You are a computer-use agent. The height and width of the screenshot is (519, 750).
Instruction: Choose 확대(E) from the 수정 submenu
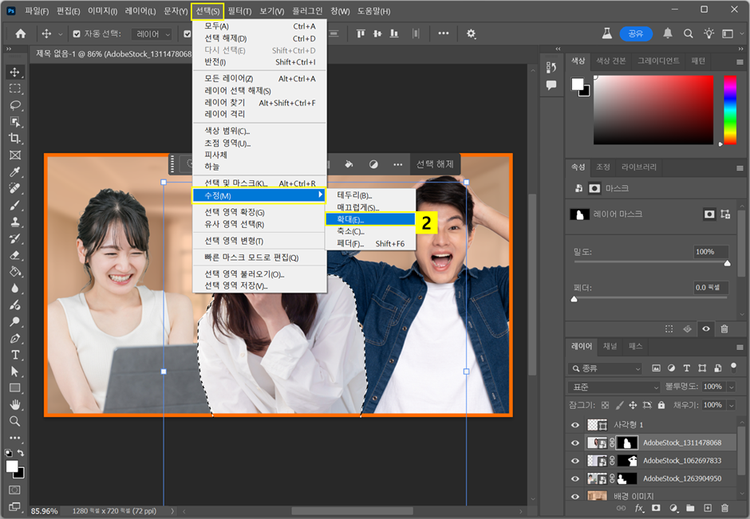pos(351,220)
